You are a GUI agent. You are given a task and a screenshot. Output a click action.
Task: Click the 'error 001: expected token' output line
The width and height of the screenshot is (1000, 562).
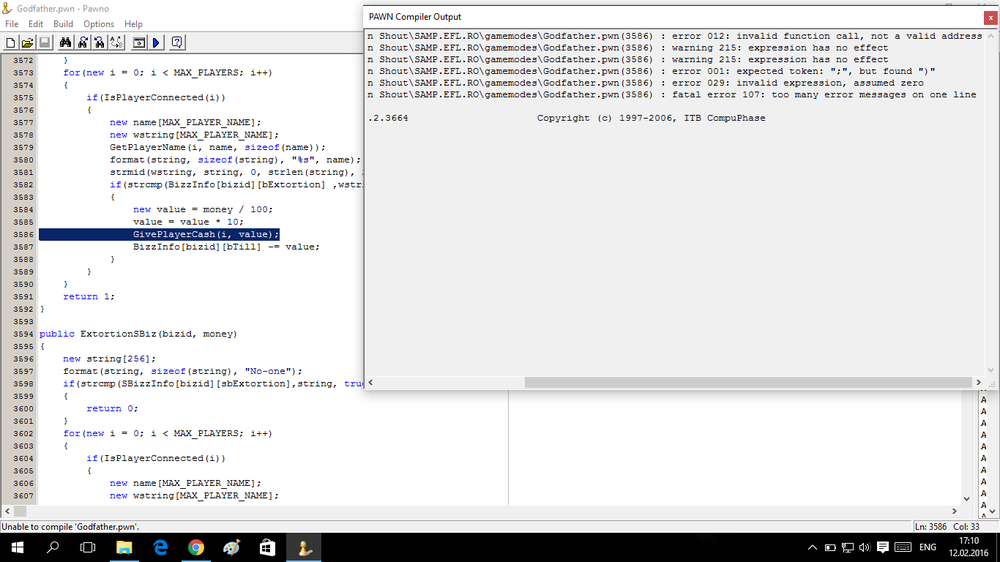coord(651,71)
